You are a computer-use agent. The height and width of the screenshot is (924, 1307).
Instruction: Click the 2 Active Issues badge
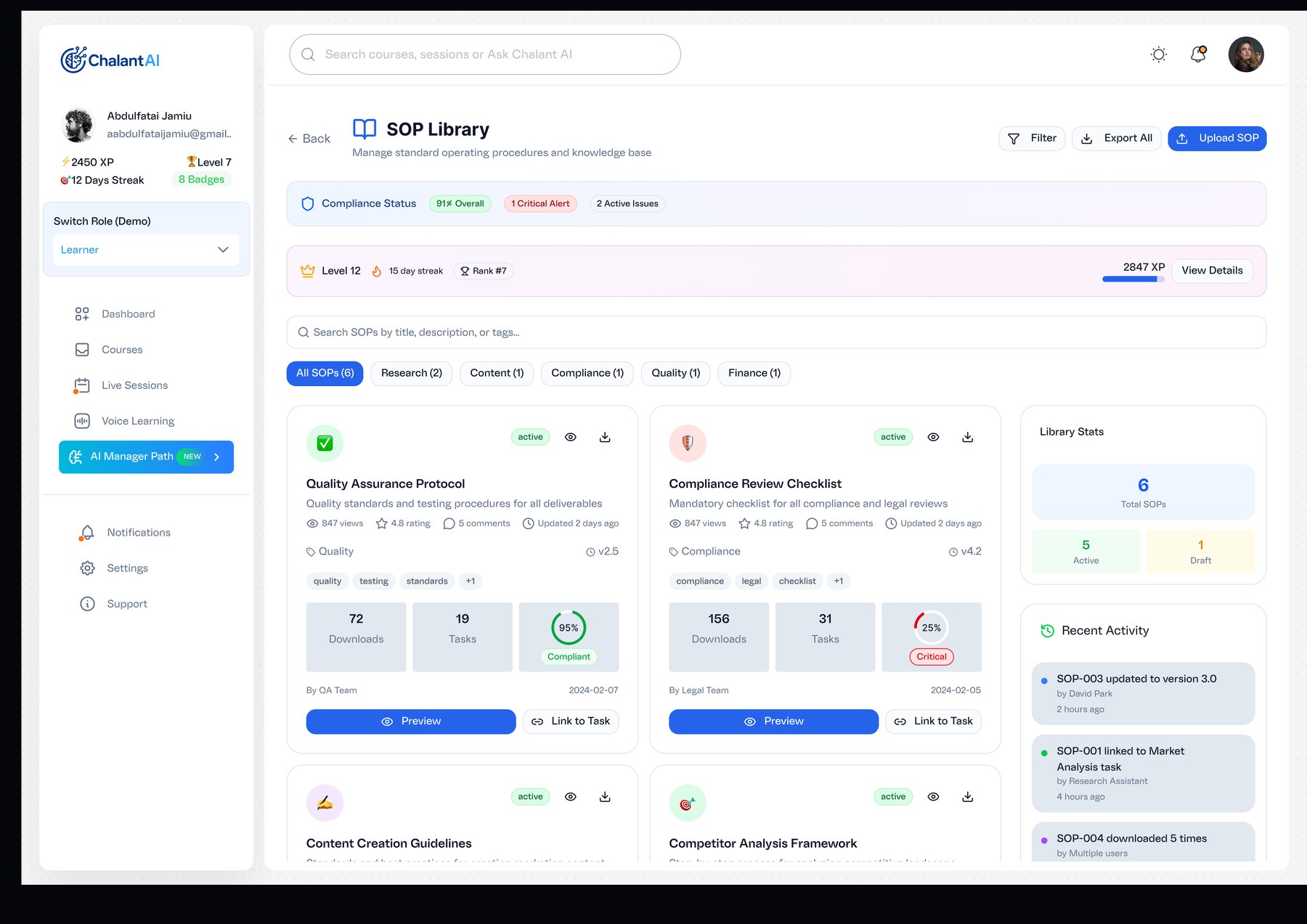[x=627, y=204]
